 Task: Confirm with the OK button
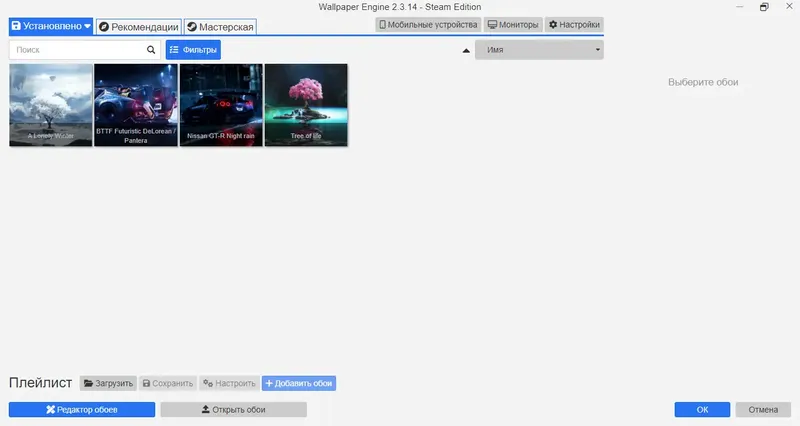click(x=702, y=410)
